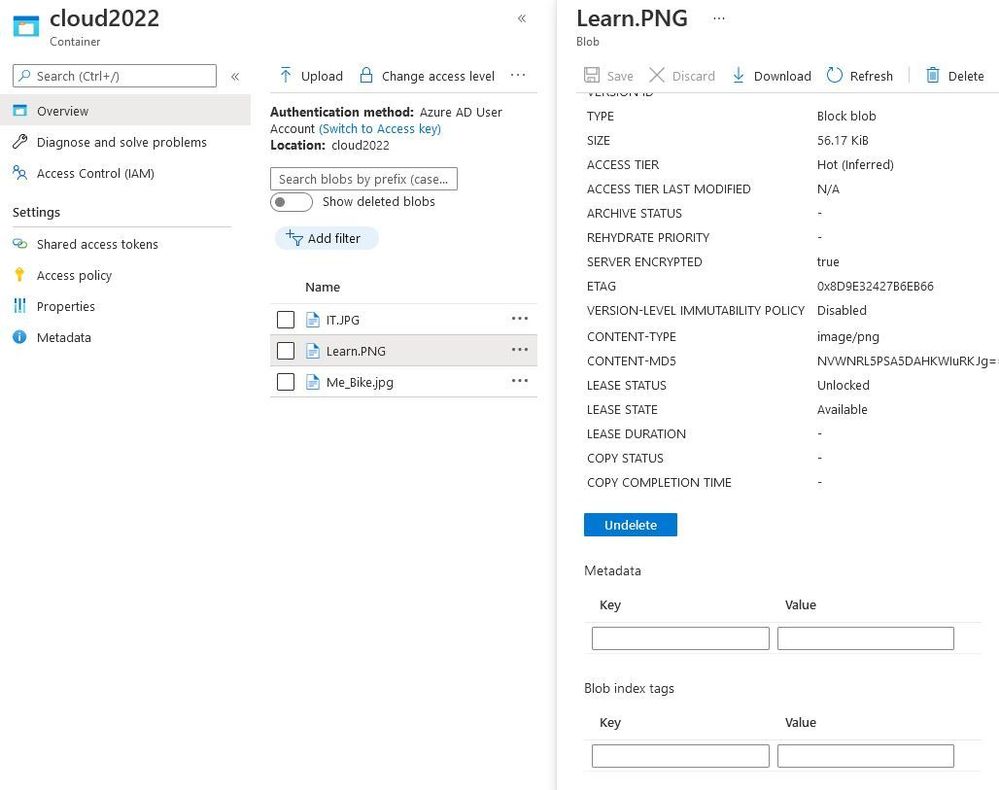999x790 pixels.
Task: Check the Me_Bike.jpg checkbox
Action: pyautogui.click(x=285, y=382)
